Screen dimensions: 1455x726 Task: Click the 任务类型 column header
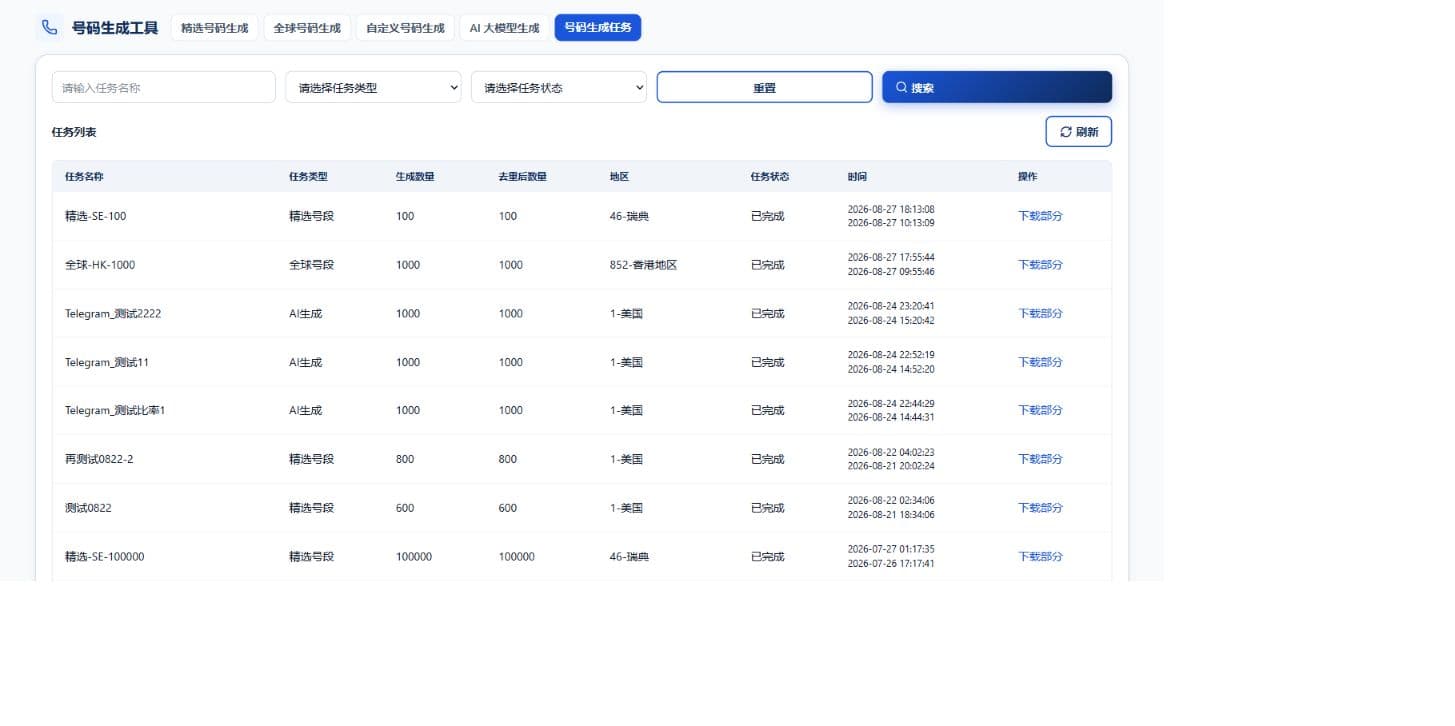(308, 176)
